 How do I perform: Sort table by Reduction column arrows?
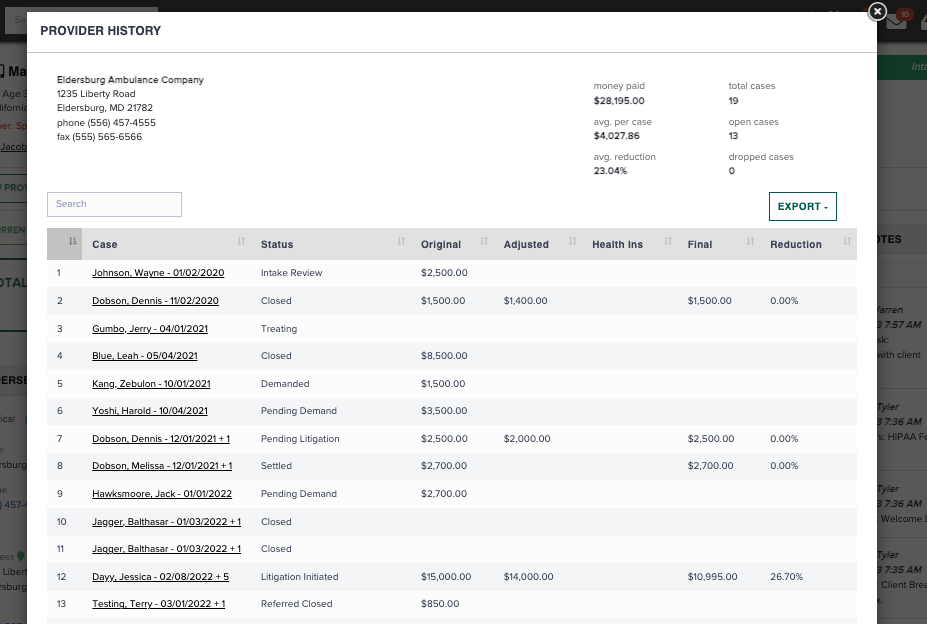(x=847, y=241)
